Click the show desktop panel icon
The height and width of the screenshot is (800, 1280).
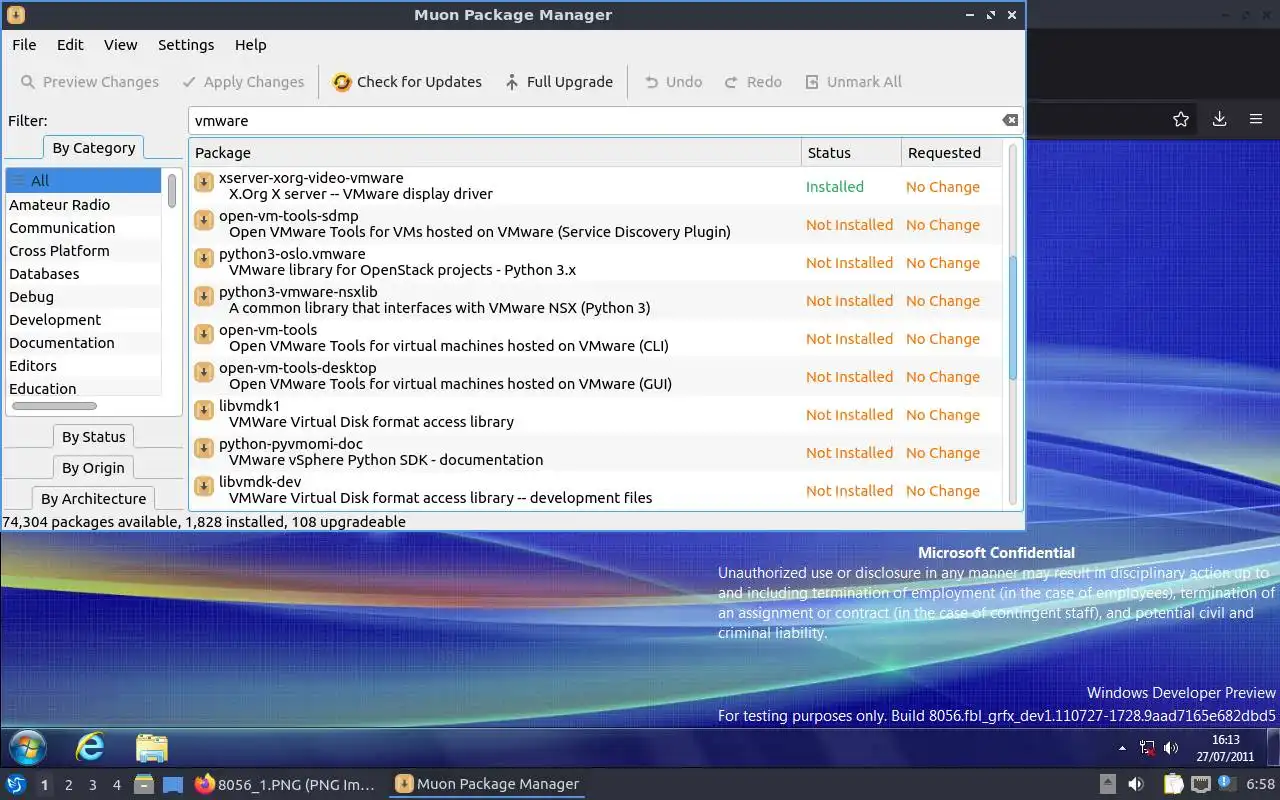coord(173,785)
